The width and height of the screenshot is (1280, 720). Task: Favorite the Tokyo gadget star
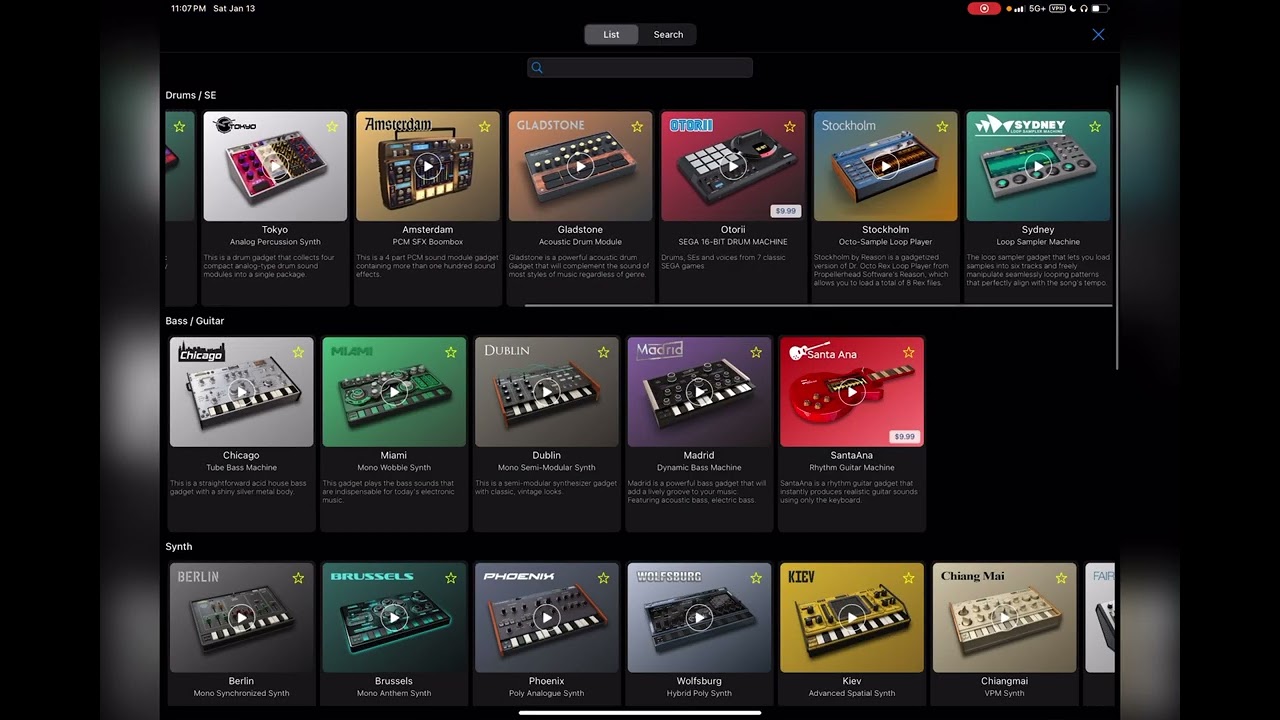point(332,127)
